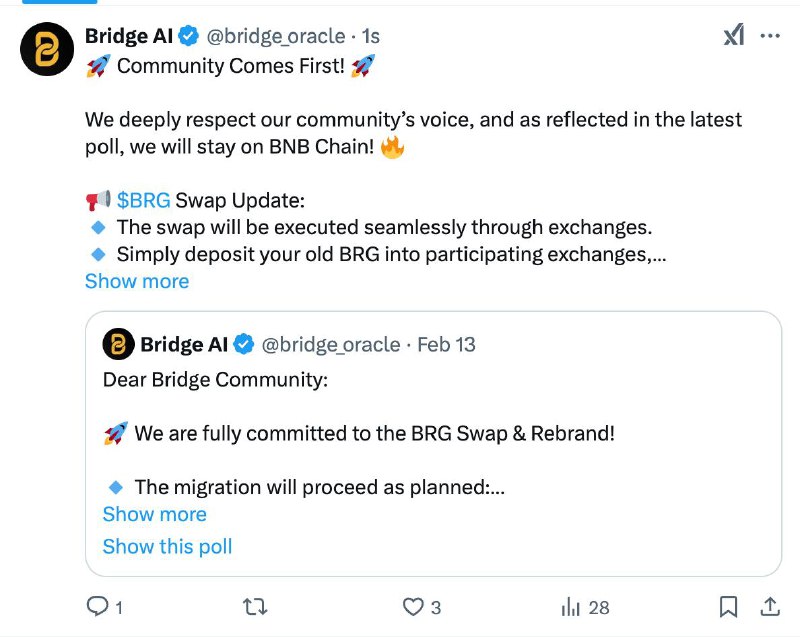Click the Feb 13 timestamp in the quoted post
This screenshot has height=637, width=800.
point(446,345)
